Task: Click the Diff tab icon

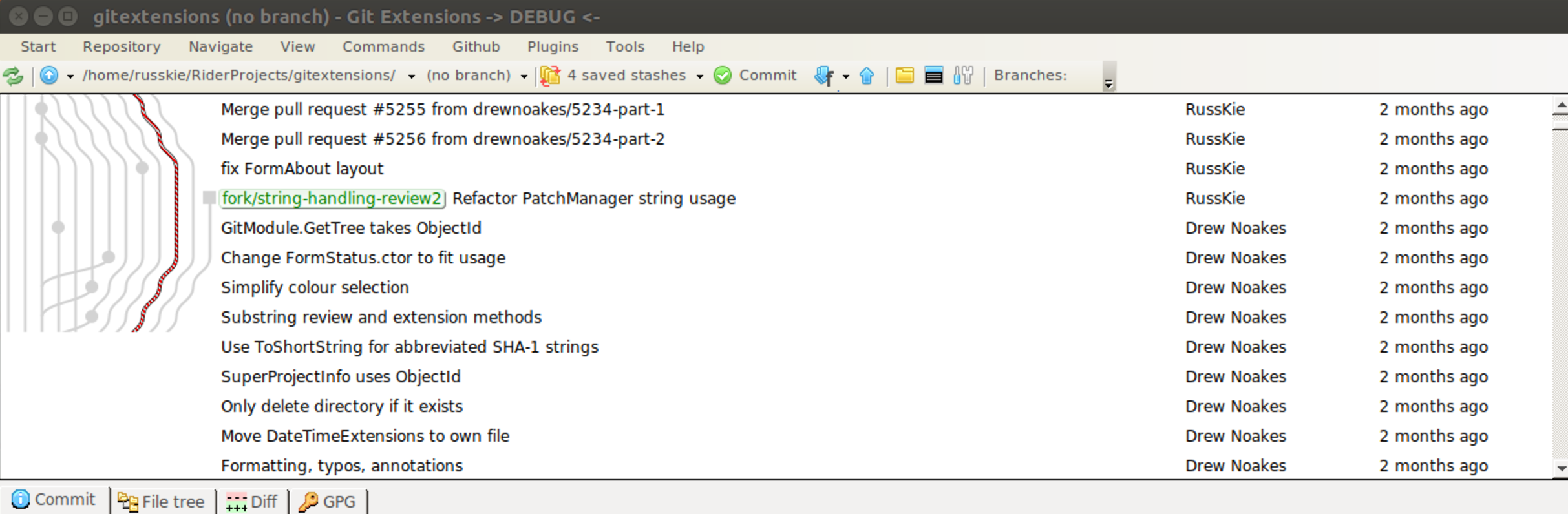Action: click(x=237, y=501)
